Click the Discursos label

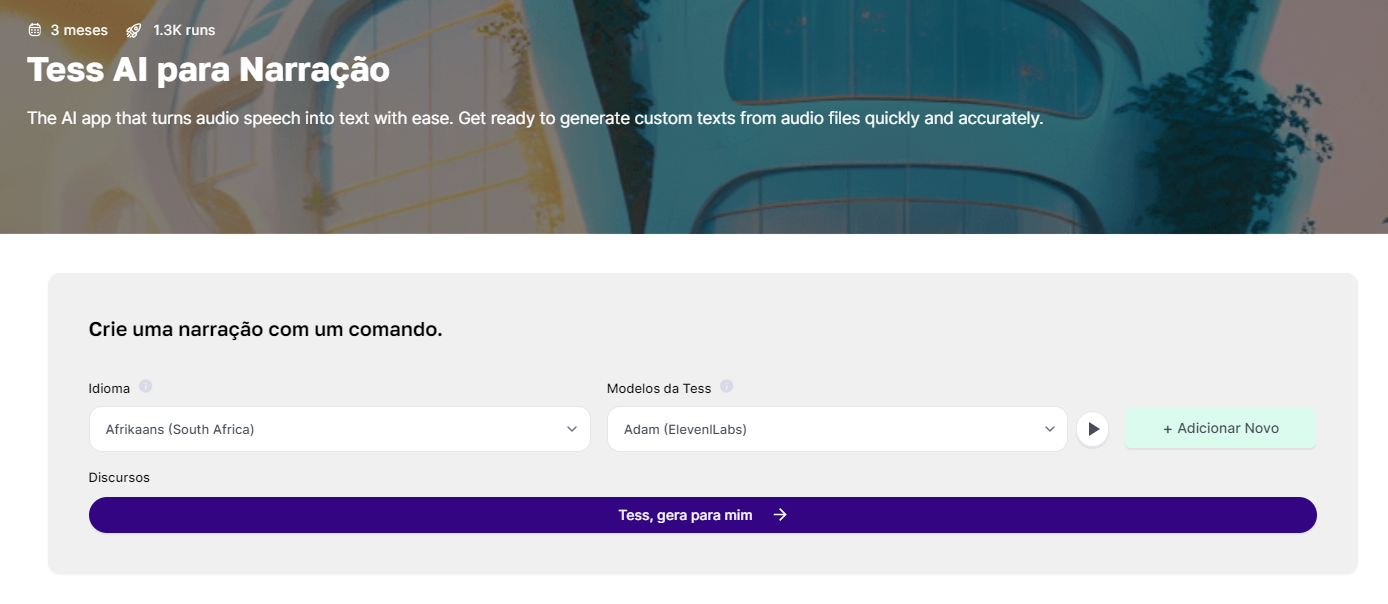coord(119,477)
